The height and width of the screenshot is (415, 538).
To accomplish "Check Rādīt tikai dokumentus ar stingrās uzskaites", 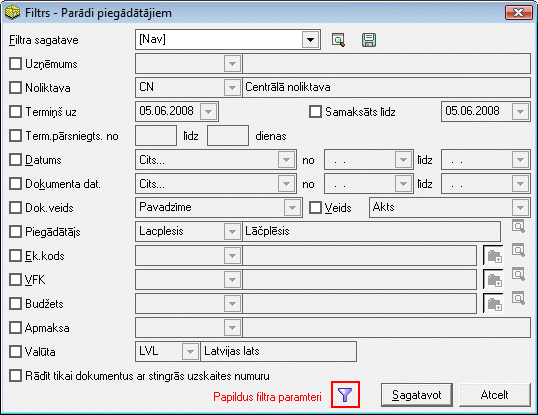I will pos(15,376).
